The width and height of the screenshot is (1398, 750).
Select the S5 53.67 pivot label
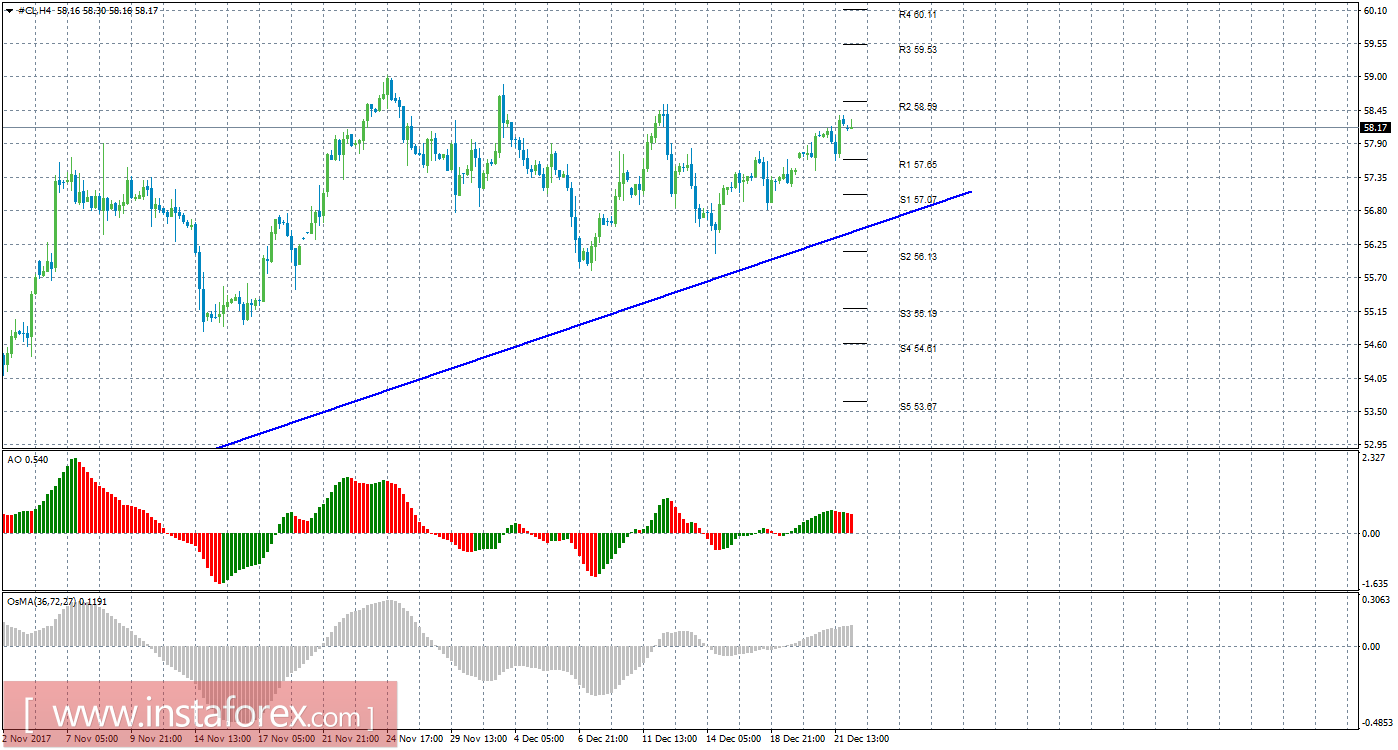tap(918, 407)
